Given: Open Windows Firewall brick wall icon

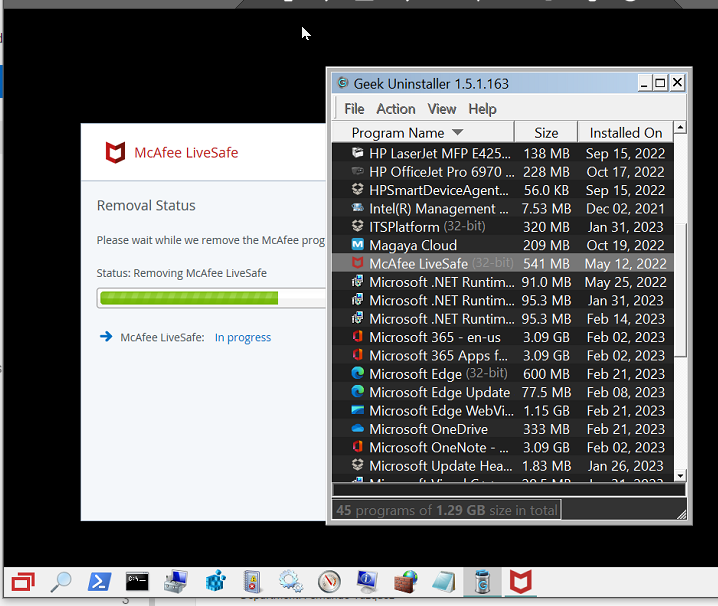Looking at the screenshot, I should tap(406, 582).
